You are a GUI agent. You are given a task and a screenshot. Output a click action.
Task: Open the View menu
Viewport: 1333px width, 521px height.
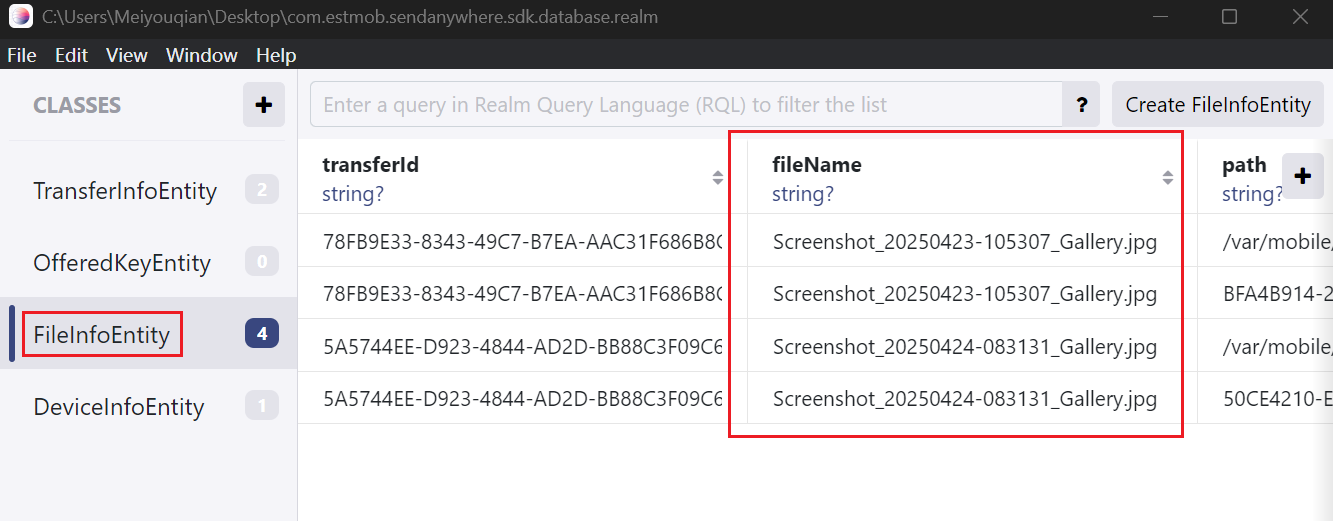coord(127,55)
